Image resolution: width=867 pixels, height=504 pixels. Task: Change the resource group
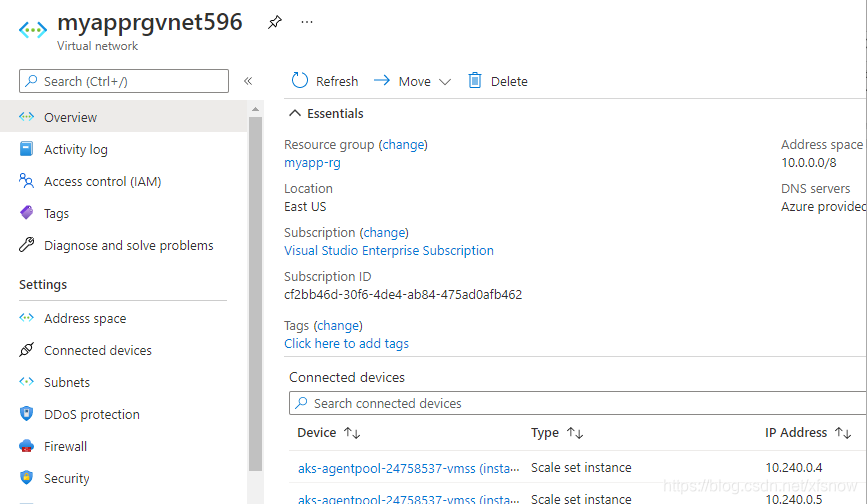(404, 145)
